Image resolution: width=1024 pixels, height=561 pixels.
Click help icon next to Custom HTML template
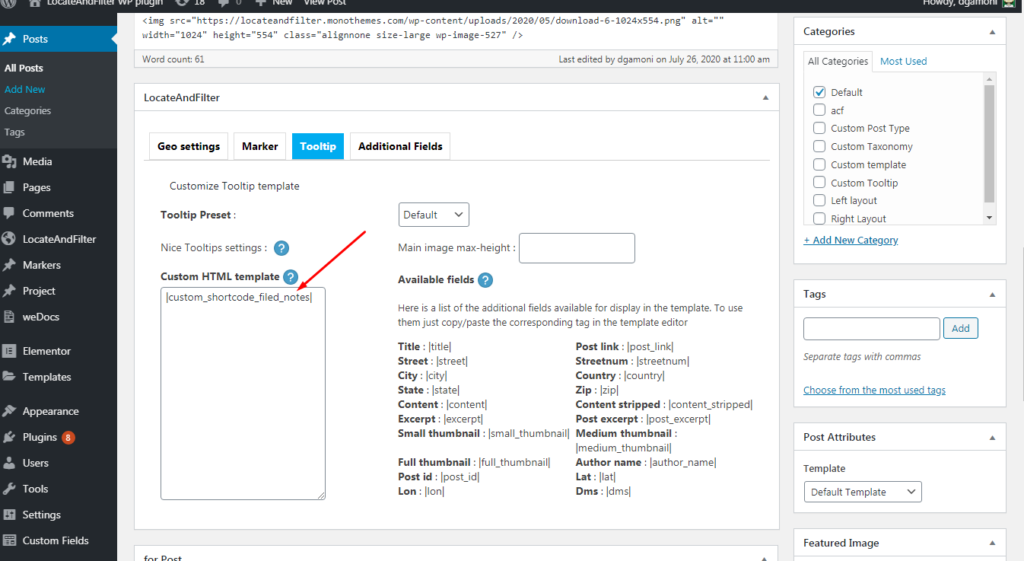pos(290,277)
